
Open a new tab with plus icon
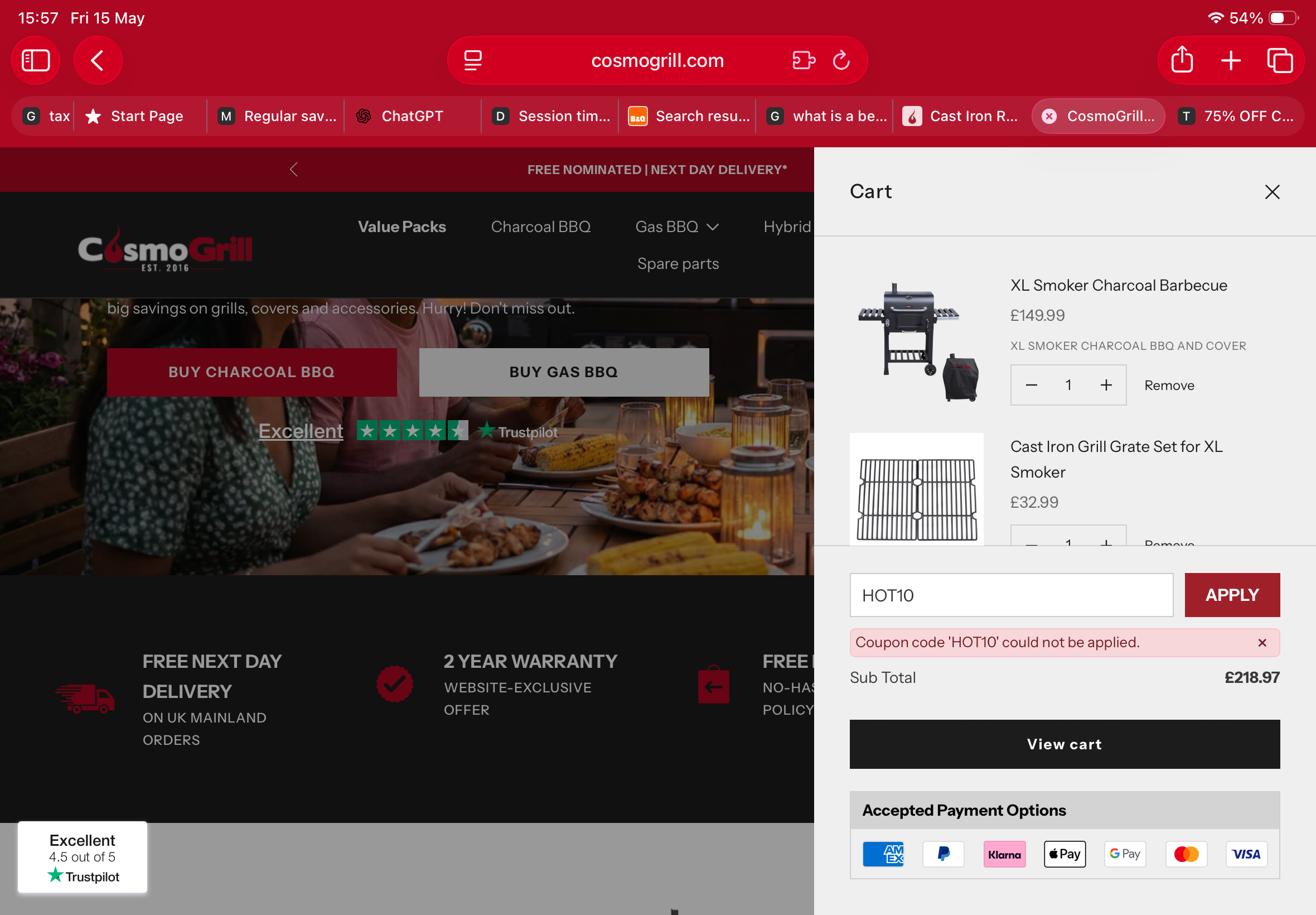[1231, 60]
